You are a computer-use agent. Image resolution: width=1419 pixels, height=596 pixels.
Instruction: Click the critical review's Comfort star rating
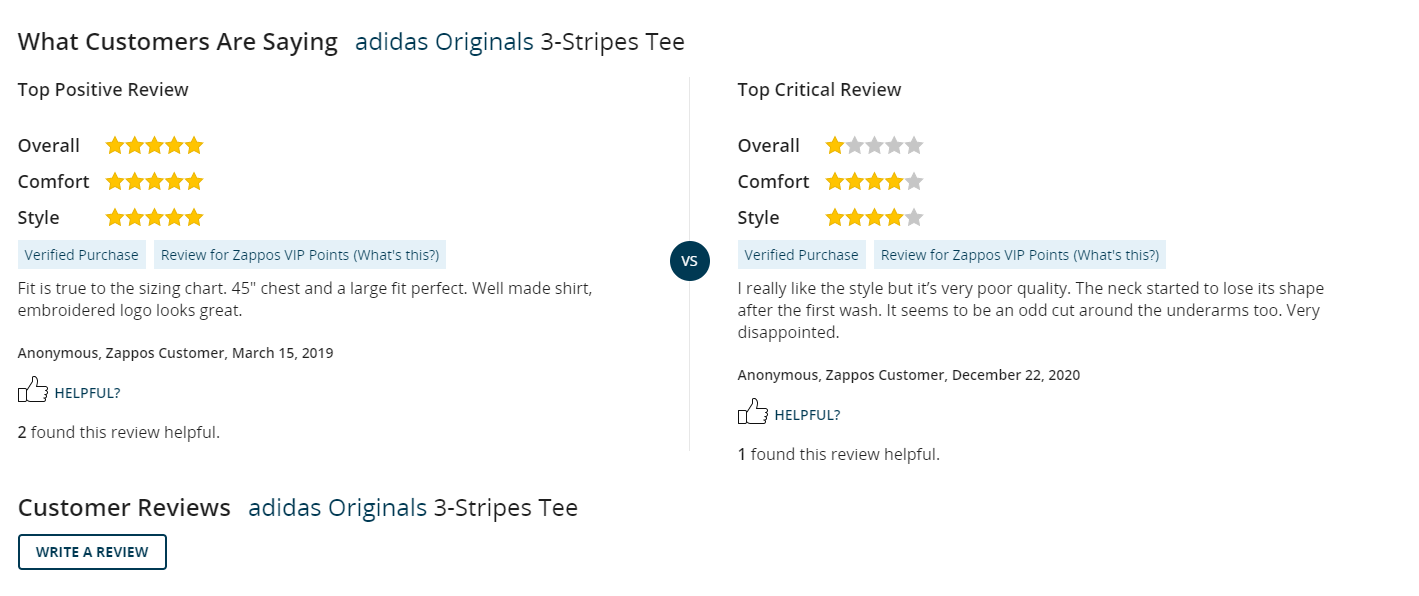tap(874, 182)
